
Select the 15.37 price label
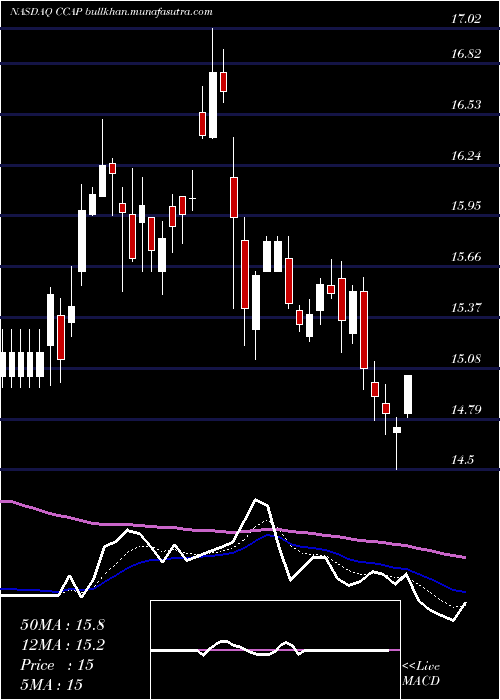click(466, 308)
